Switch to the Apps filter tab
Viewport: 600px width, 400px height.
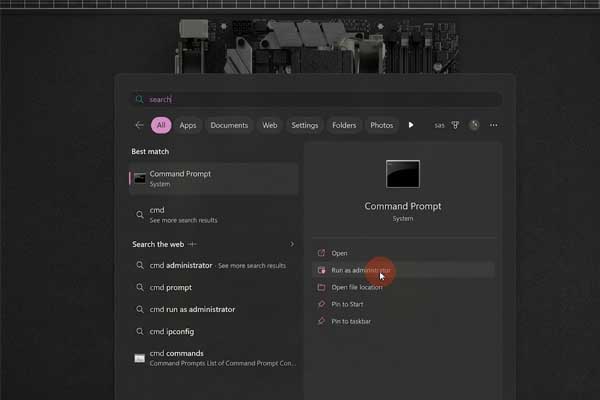(188, 125)
